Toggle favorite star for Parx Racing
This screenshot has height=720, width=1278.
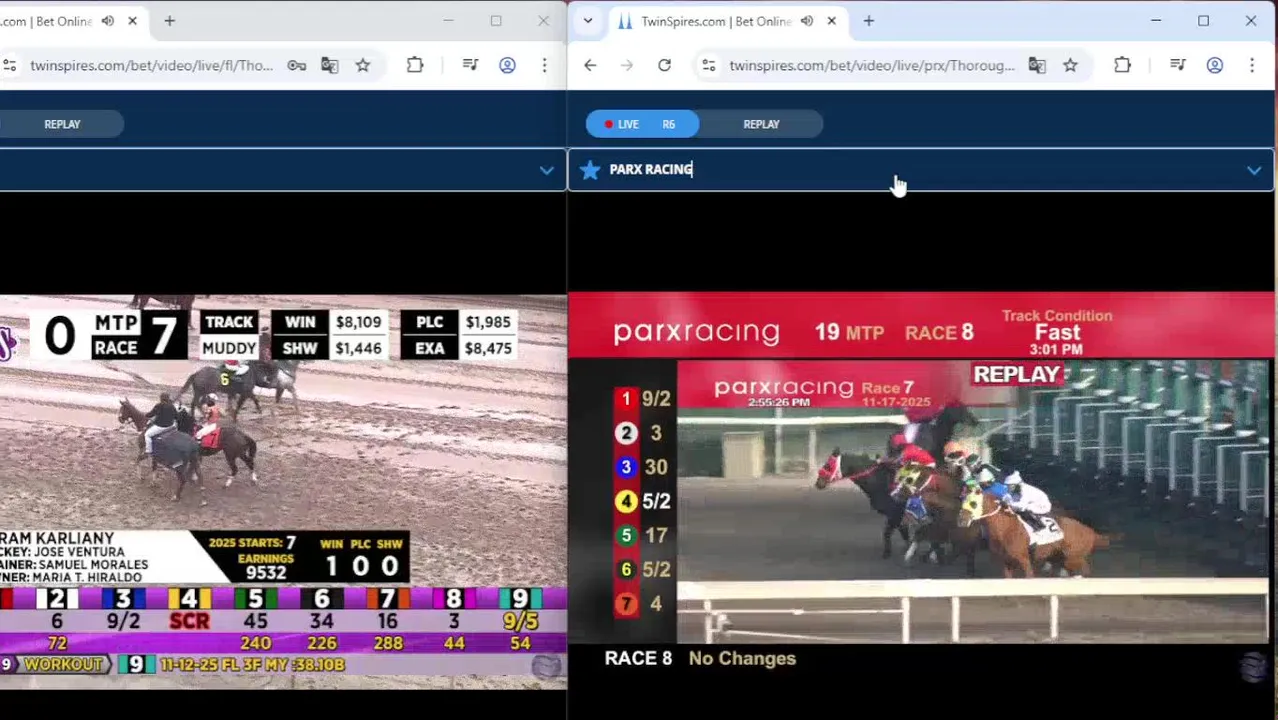[590, 170]
